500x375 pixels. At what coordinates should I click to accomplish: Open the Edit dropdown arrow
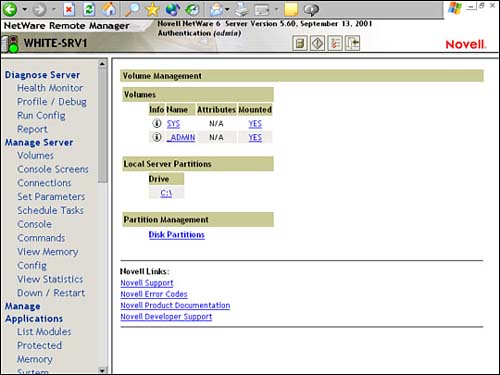(x=276, y=9)
